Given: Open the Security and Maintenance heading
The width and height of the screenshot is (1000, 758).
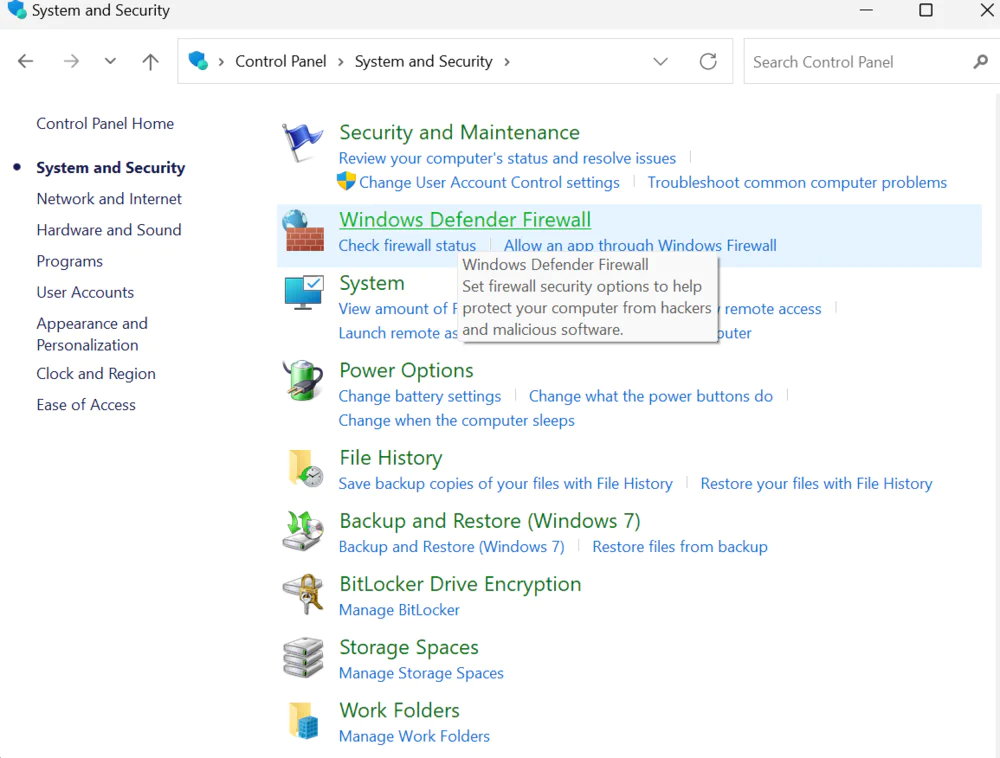Looking at the screenshot, I should point(459,132).
